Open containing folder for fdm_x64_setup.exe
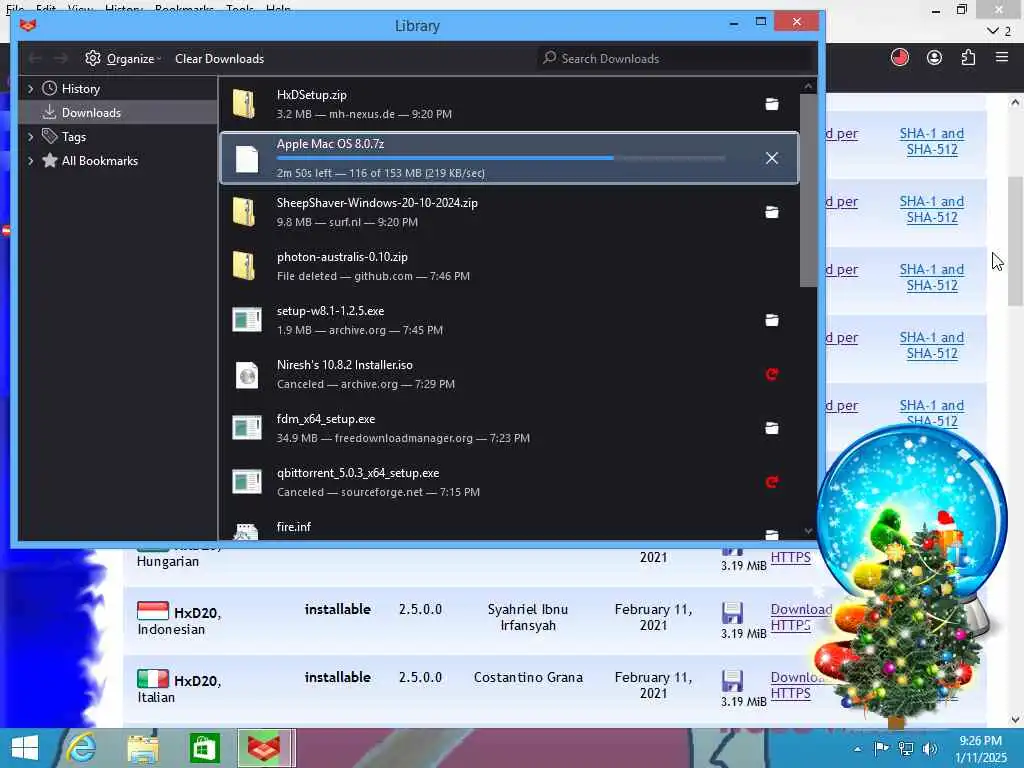 (771, 428)
